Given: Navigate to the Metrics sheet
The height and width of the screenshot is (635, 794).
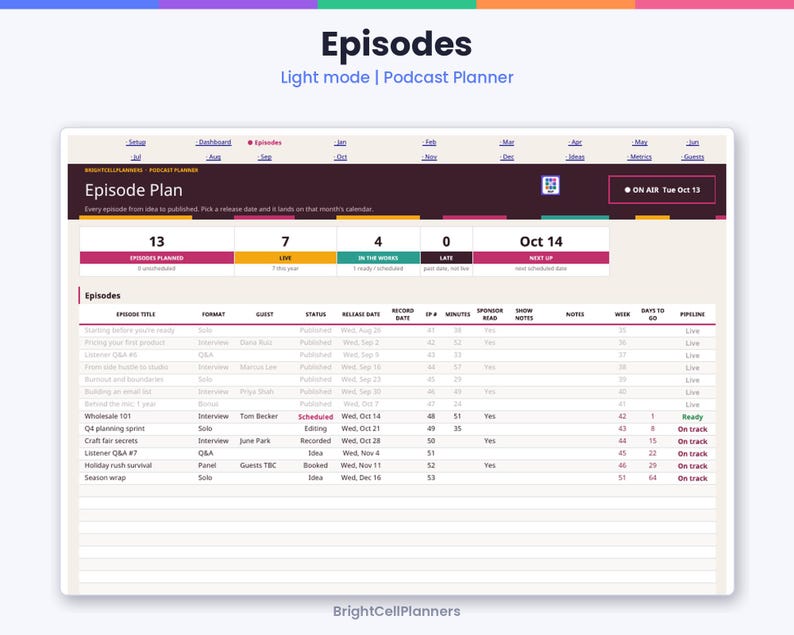Looking at the screenshot, I should click(x=640, y=157).
